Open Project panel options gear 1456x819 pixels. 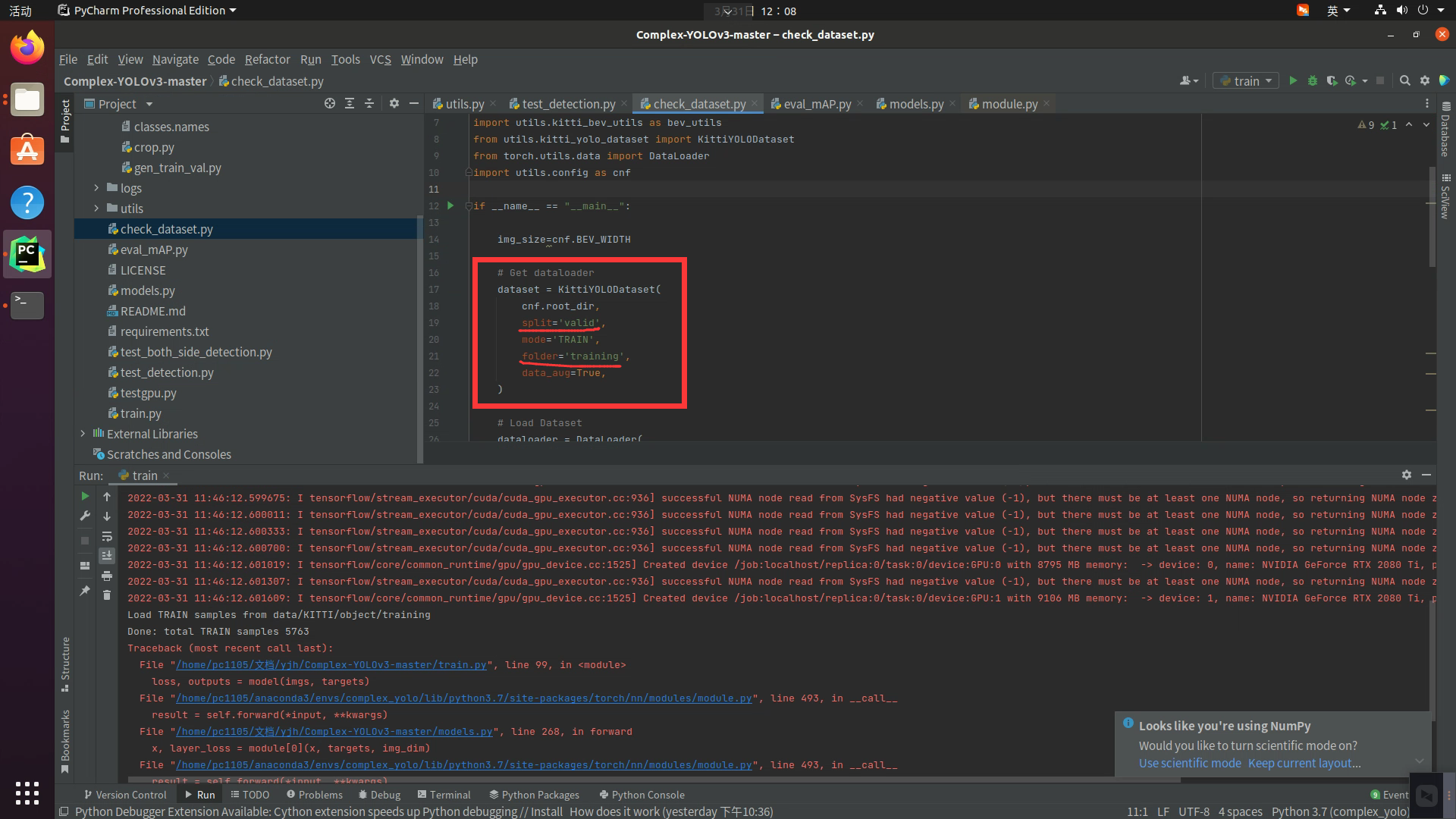point(394,104)
